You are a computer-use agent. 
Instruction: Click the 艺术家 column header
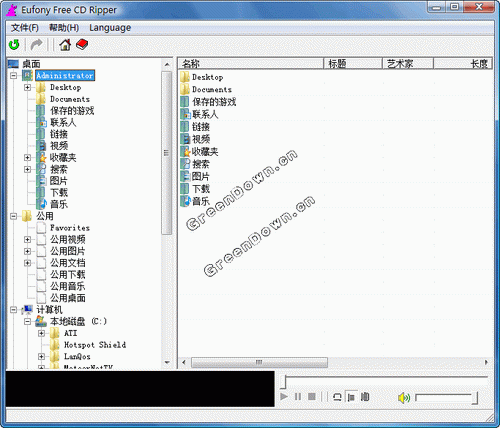[408, 63]
